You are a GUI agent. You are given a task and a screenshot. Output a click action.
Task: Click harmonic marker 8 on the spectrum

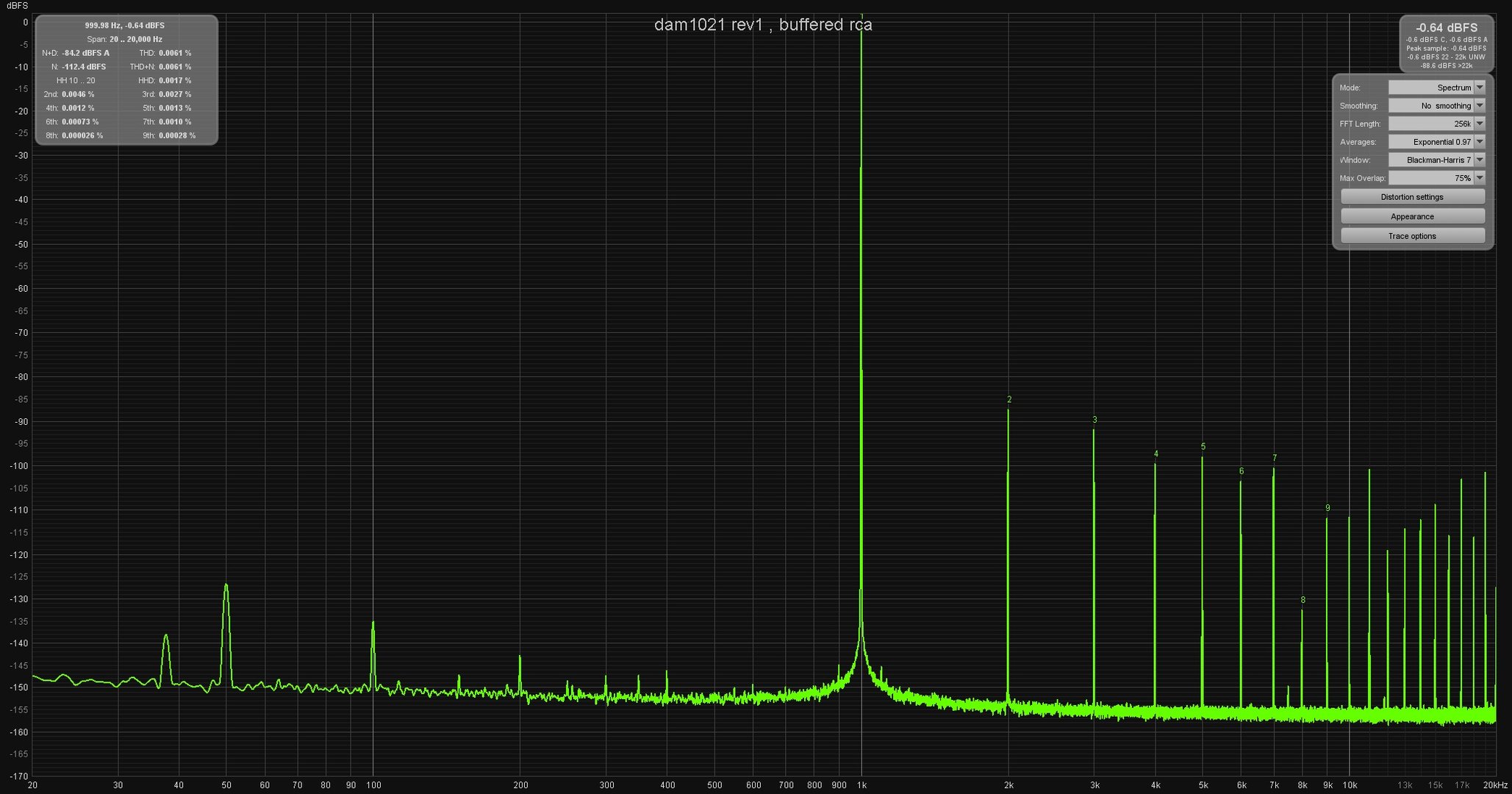pos(1303,600)
